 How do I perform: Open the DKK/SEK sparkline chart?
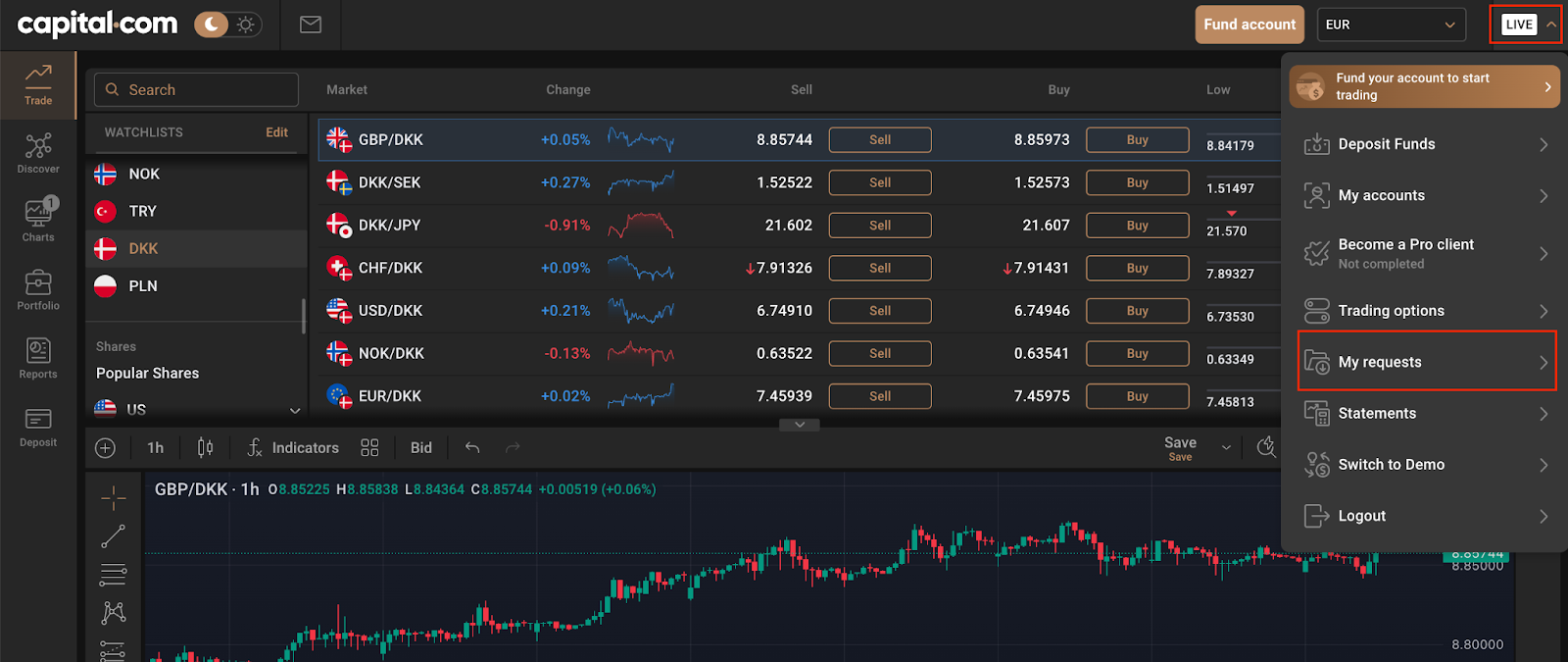(641, 182)
